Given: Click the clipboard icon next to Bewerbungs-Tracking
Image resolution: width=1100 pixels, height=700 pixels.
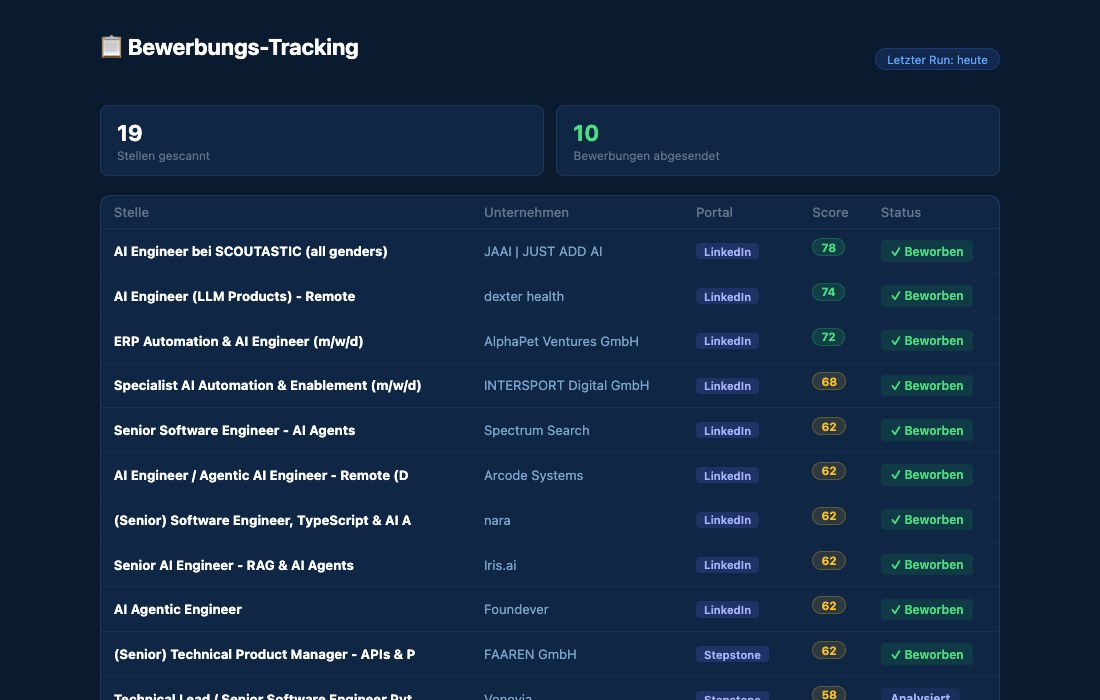Looking at the screenshot, I should click(111, 47).
